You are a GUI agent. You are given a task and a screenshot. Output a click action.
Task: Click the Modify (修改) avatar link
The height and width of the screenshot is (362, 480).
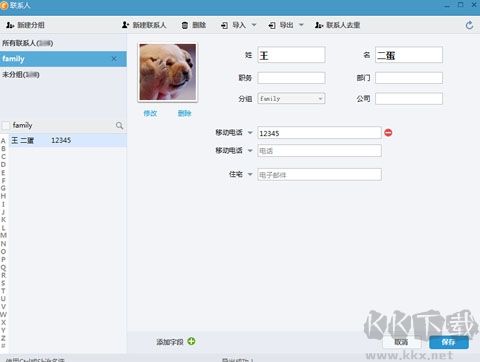(x=150, y=113)
